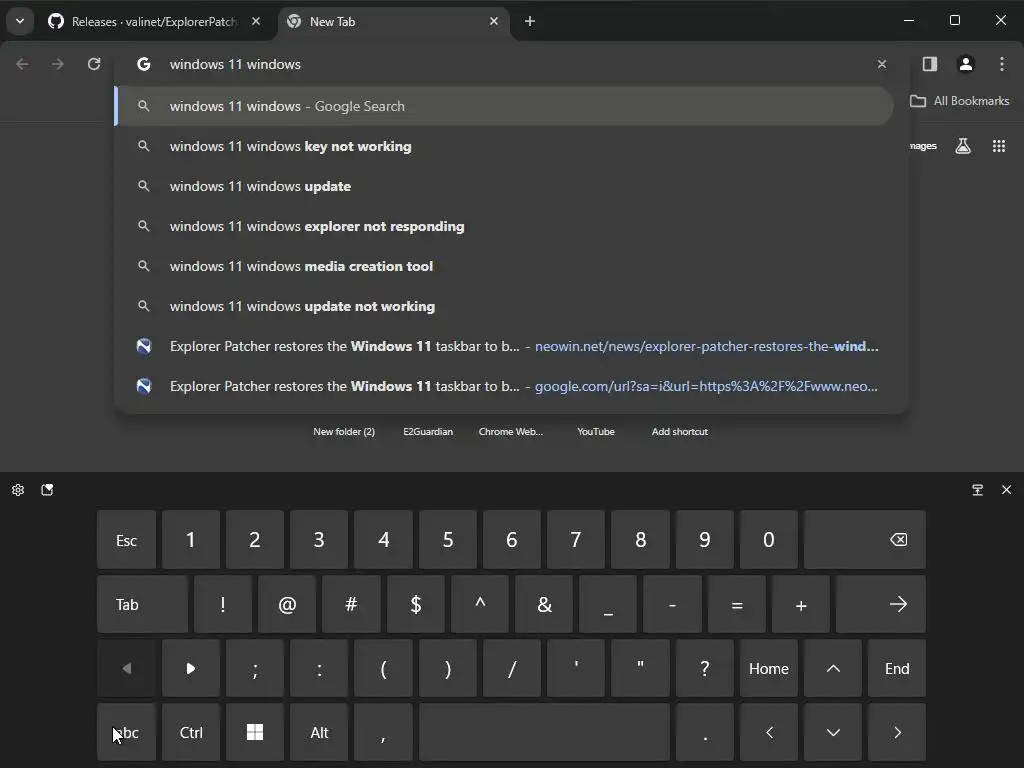Screen dimensions: 1024x768
Task: Show the next symbols page on keyboard
Action: coord(191,668)
